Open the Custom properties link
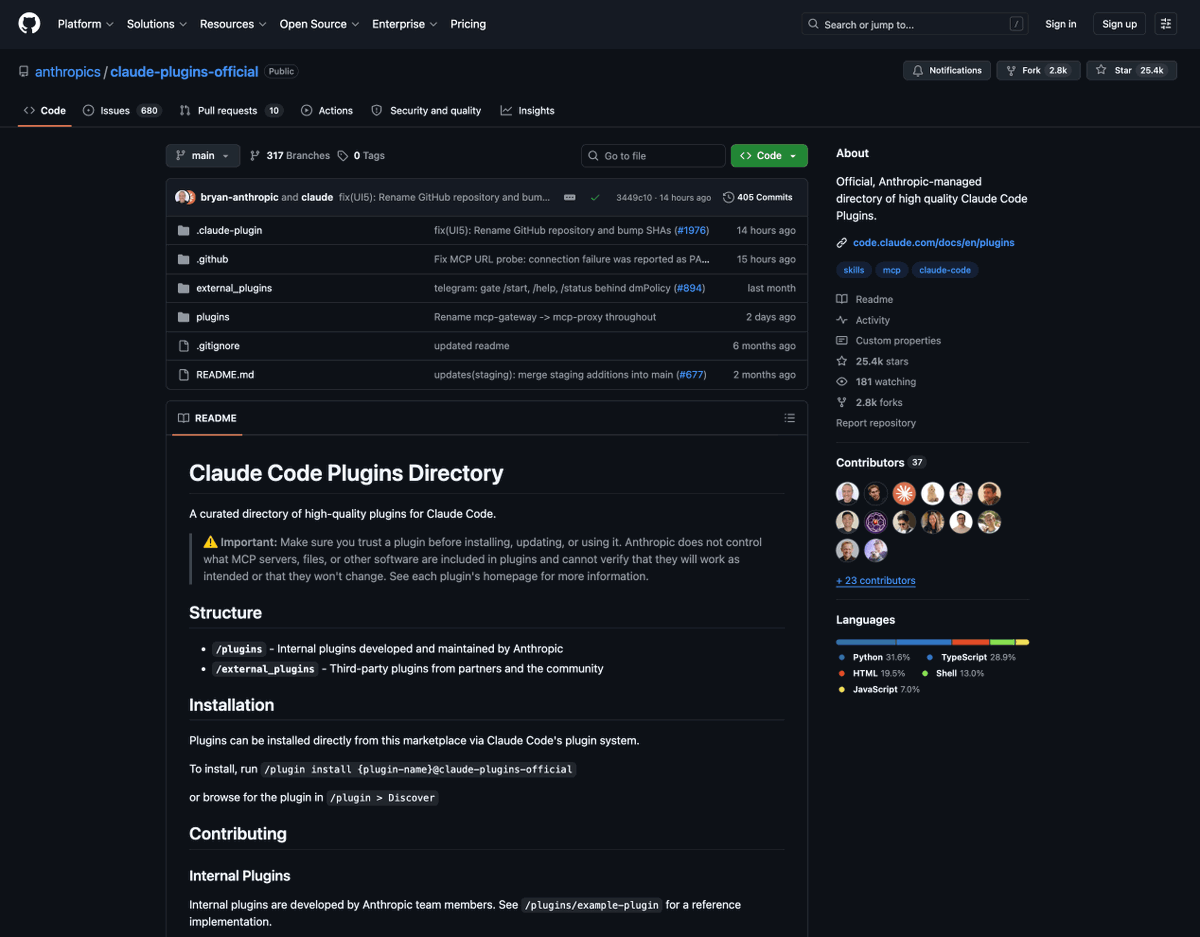 tap(888, 340)
